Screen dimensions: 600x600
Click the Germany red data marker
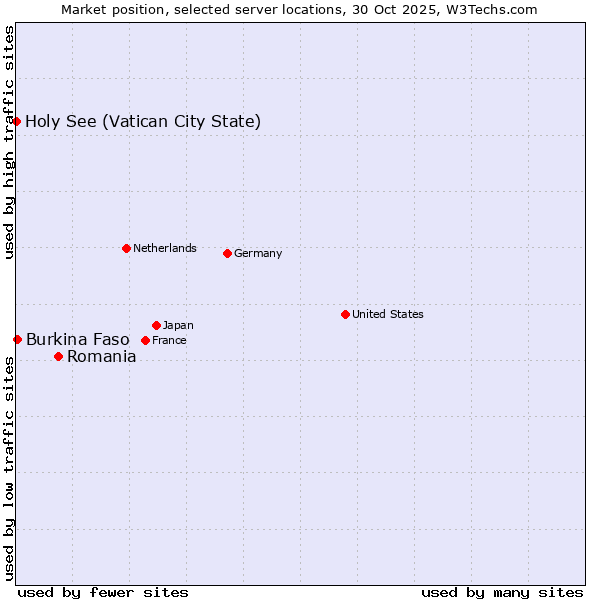pos(227,253)
